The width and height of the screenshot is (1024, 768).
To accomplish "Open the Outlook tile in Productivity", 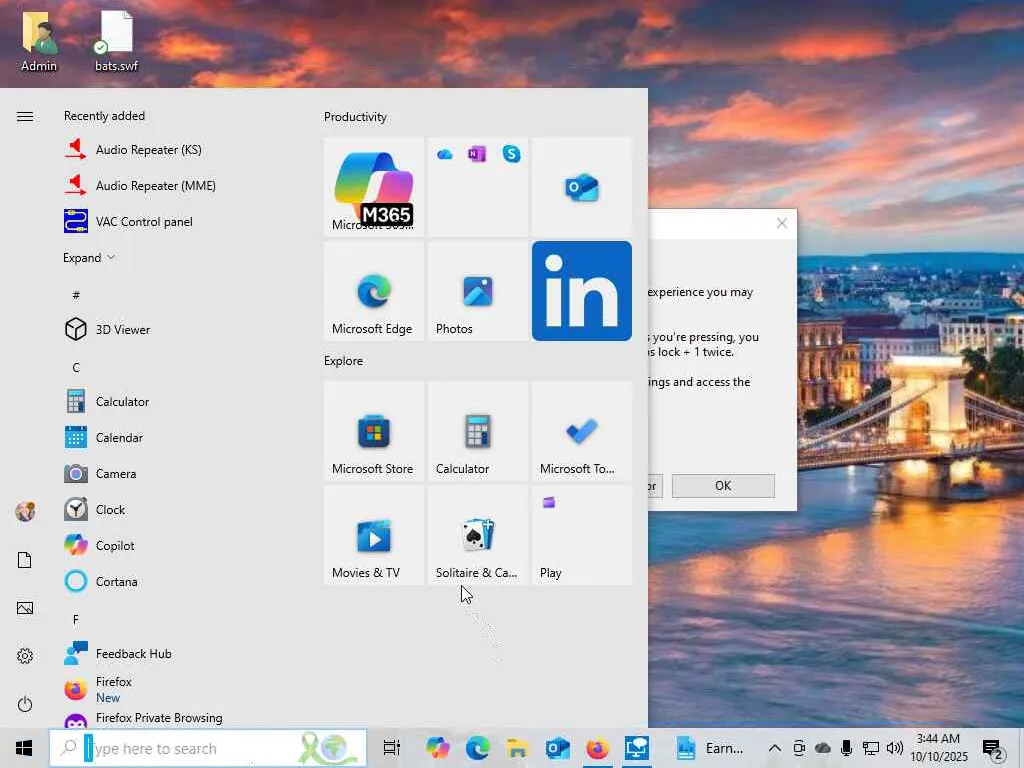I will pos(581,187).
